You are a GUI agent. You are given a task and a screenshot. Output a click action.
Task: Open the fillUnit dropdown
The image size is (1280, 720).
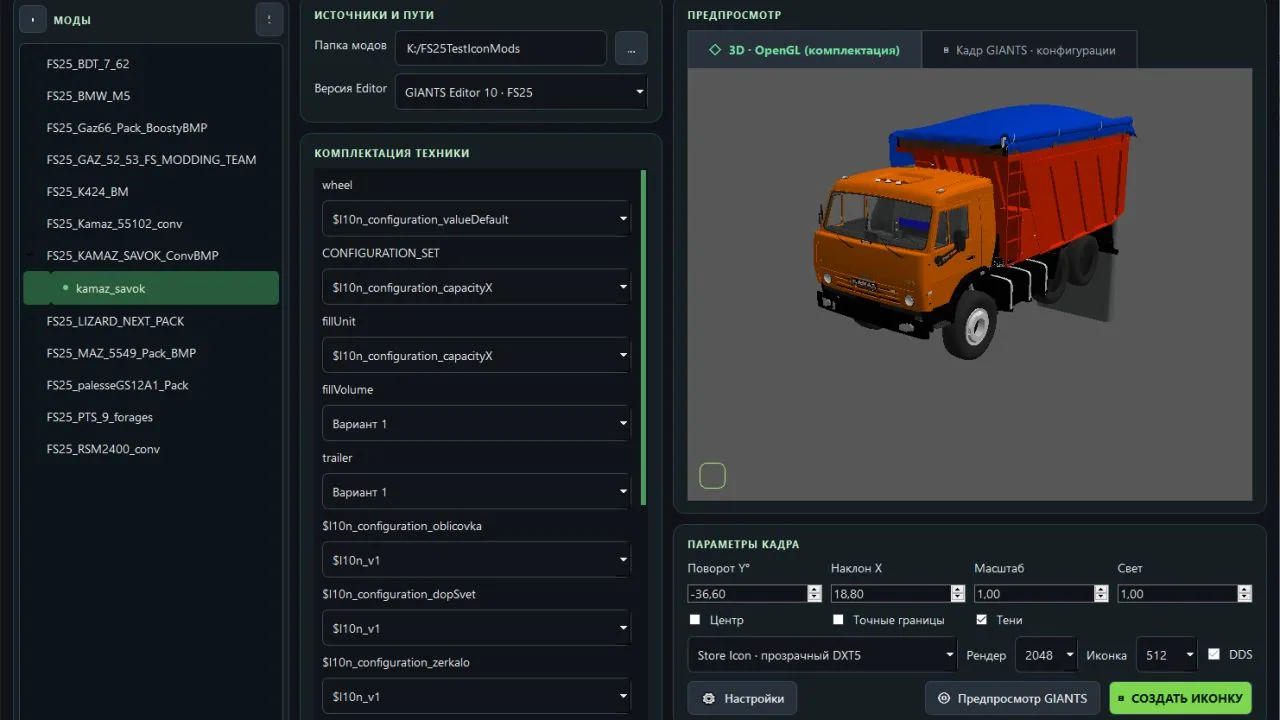[476, 356]
